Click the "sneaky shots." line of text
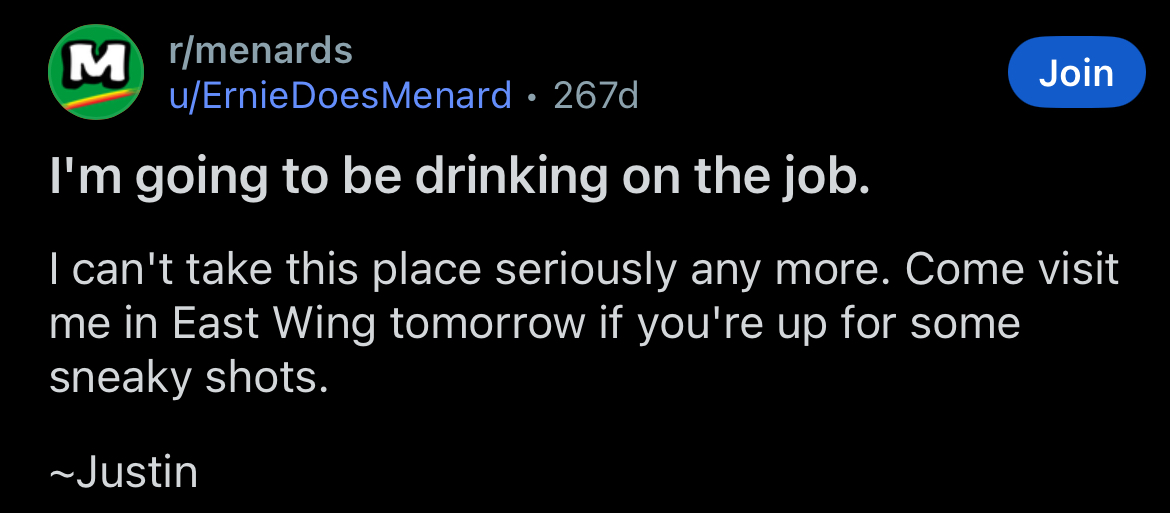The height and width of the screenshot is (513, 1170). point(187,378)
